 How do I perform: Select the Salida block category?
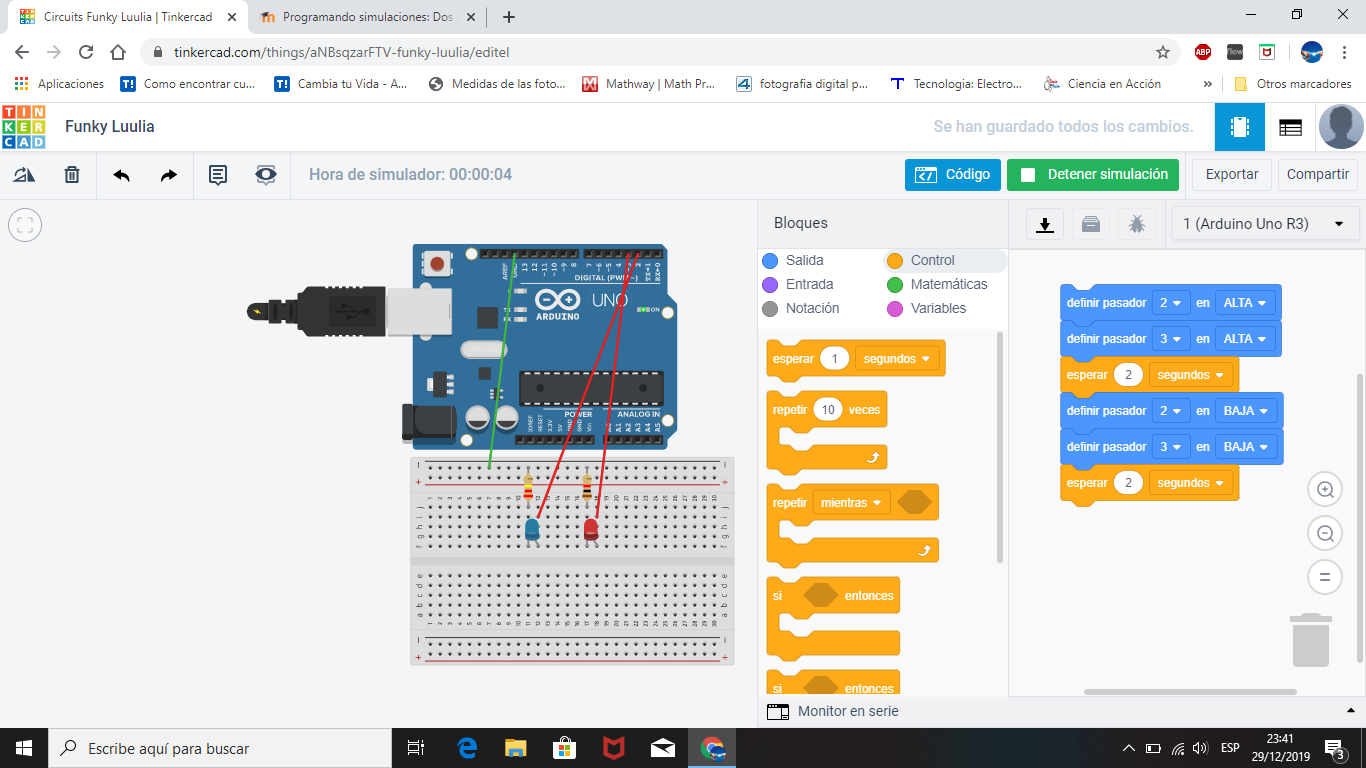tap(805, 260)
